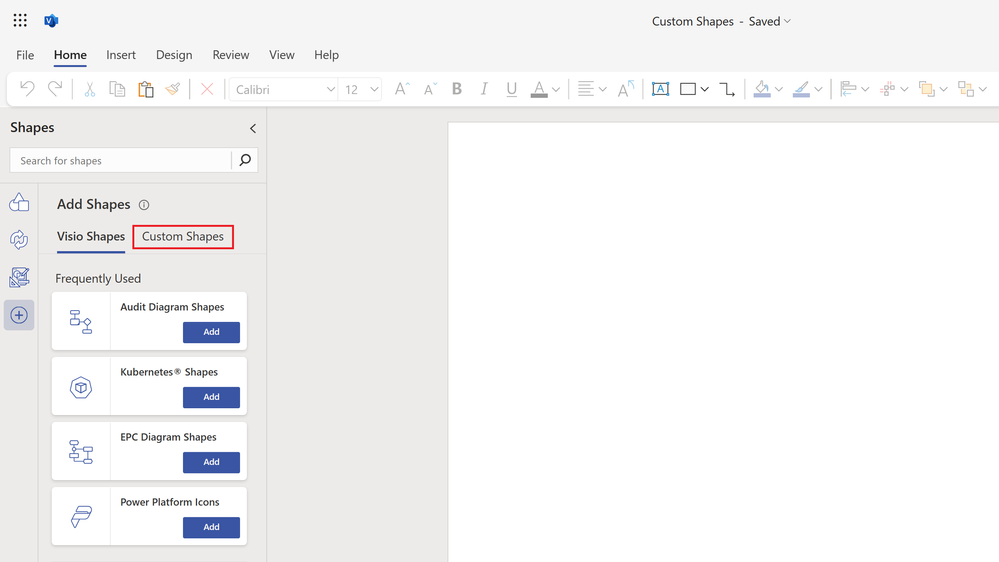
Task: Click the Power Platform Icons thumbnail
Action: point(81,517)
